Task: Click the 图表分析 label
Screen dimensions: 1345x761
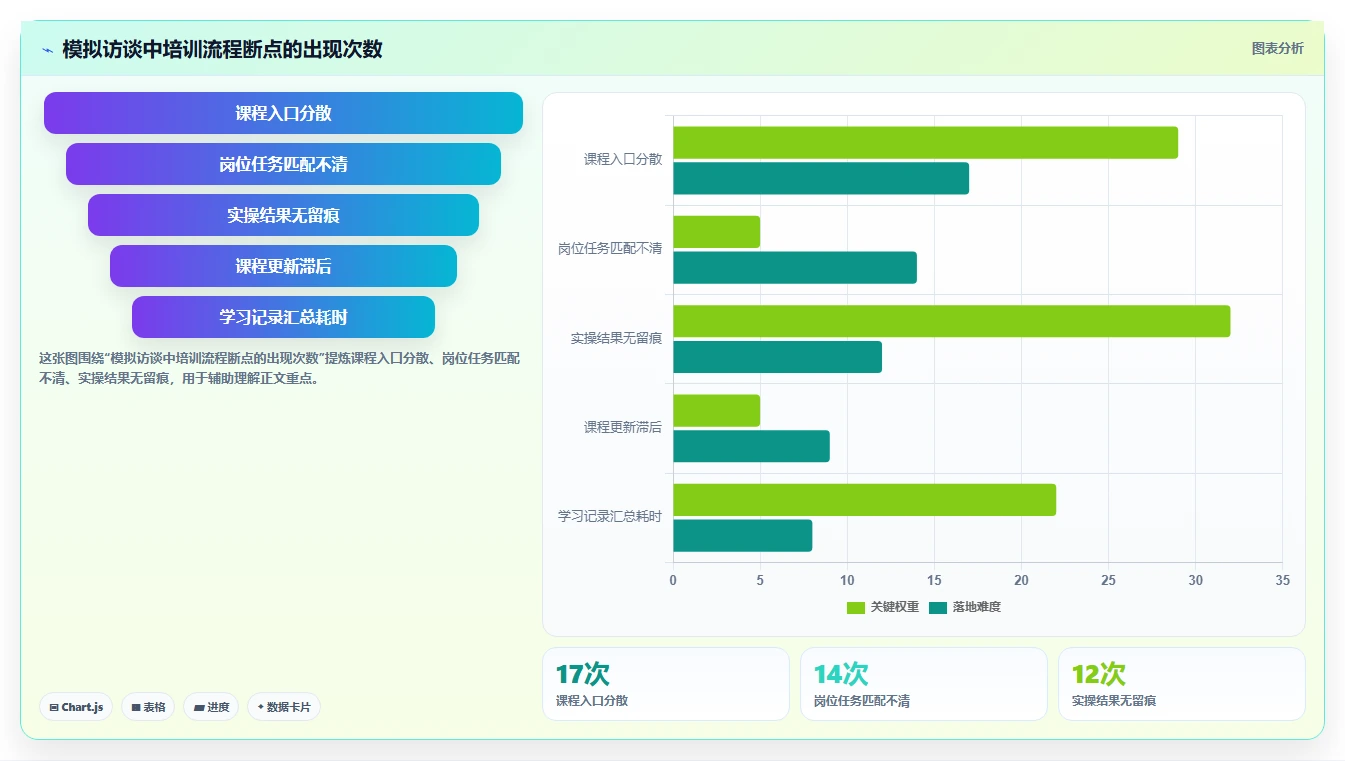Action: coord(1278,48)
